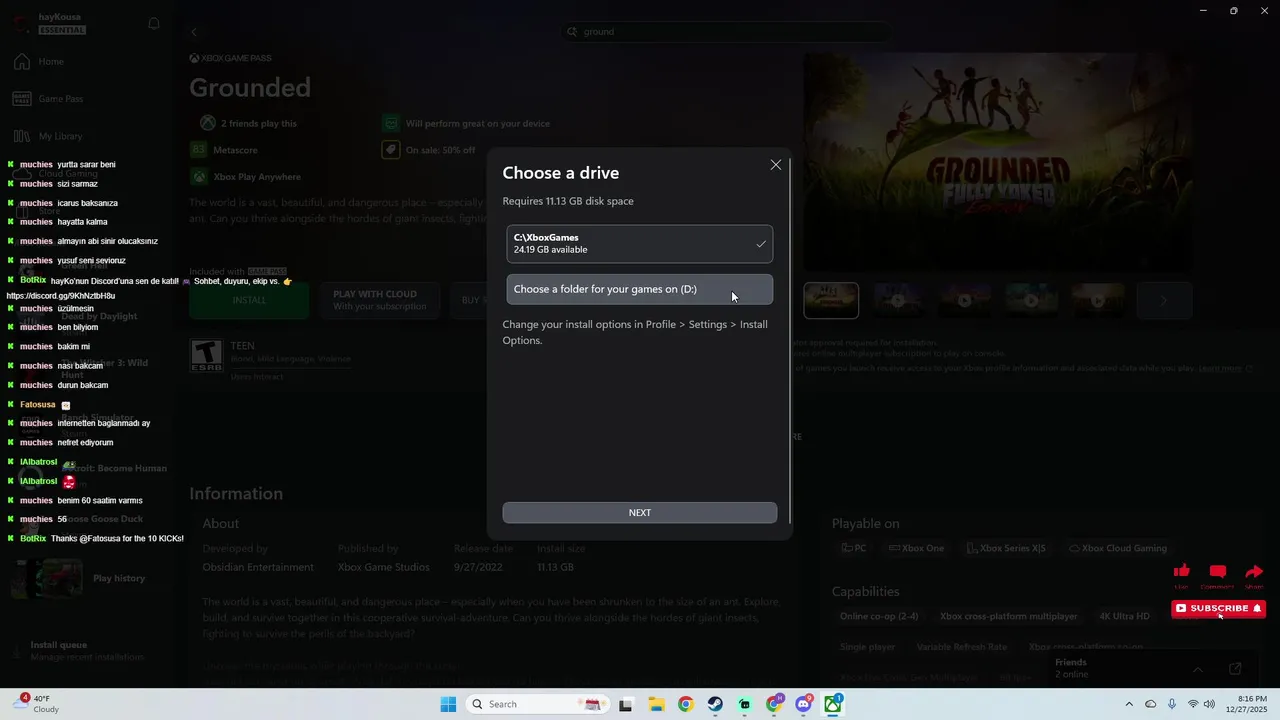This screenshot has width=1280, height=720.
Task: Click the Xbox Cloud Gaming platform tag
Action: point(1117,548)
